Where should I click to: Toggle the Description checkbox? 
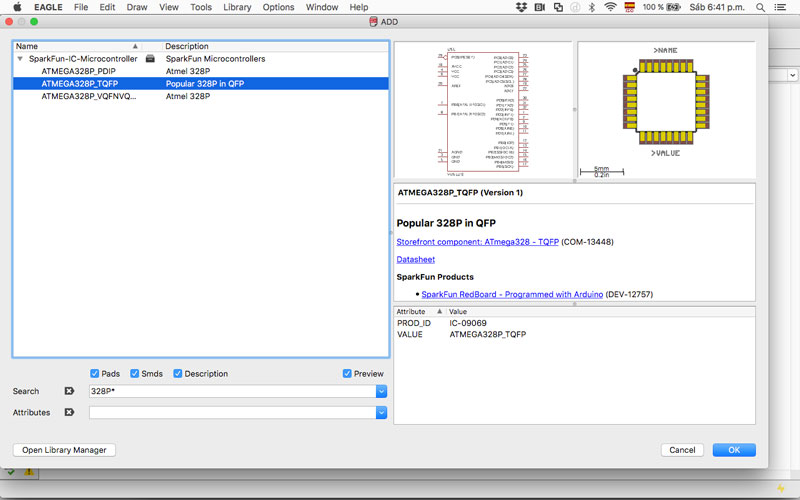click(178, 373)
